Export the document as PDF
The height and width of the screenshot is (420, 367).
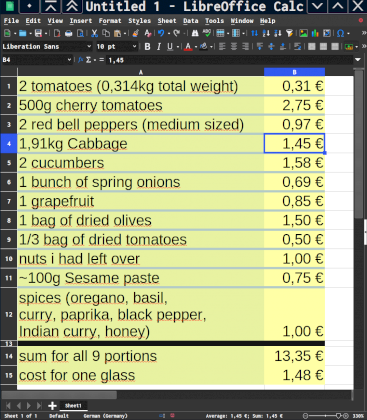click(x=57, y=33)
